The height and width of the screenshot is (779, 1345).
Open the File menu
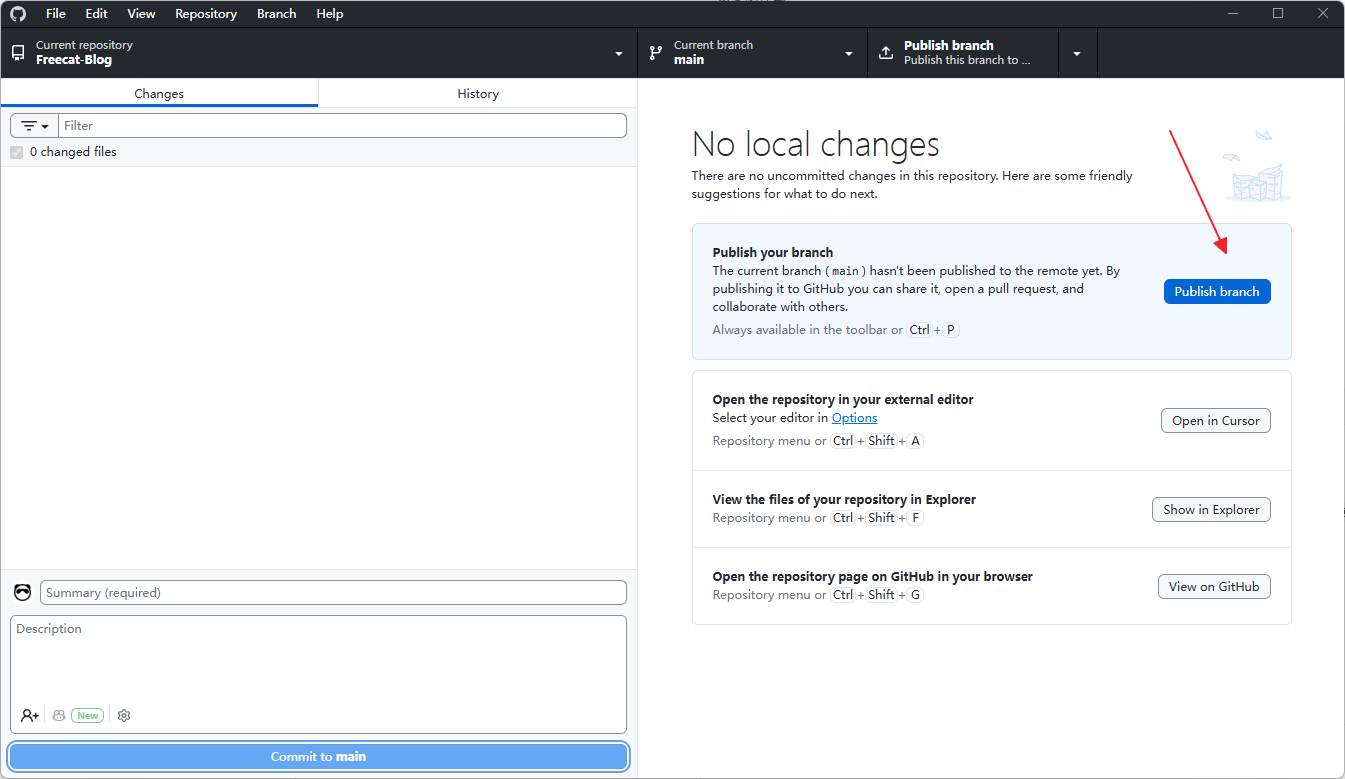(56, 14)
